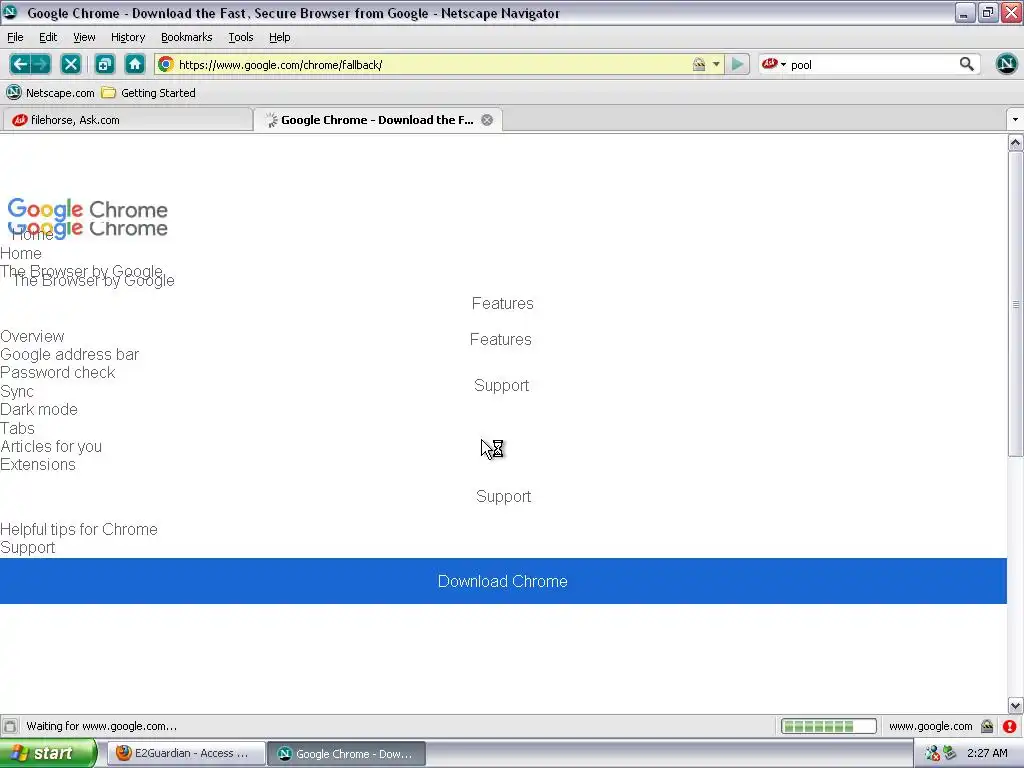The width and height of the screenshot is (1024, 768).
Task: Click the Sync link
Action: [x=17, y=392]
